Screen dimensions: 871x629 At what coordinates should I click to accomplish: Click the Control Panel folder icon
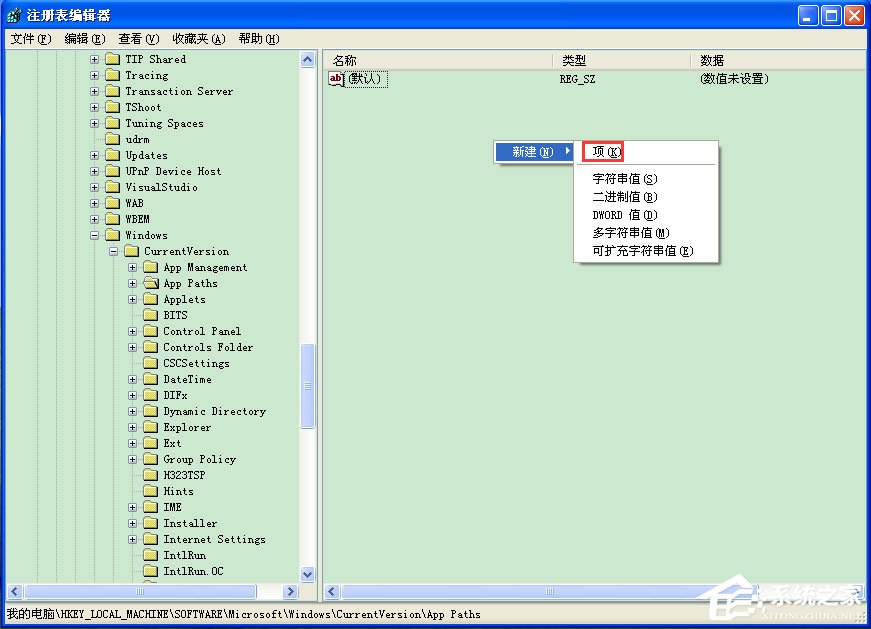click(150, 330)
